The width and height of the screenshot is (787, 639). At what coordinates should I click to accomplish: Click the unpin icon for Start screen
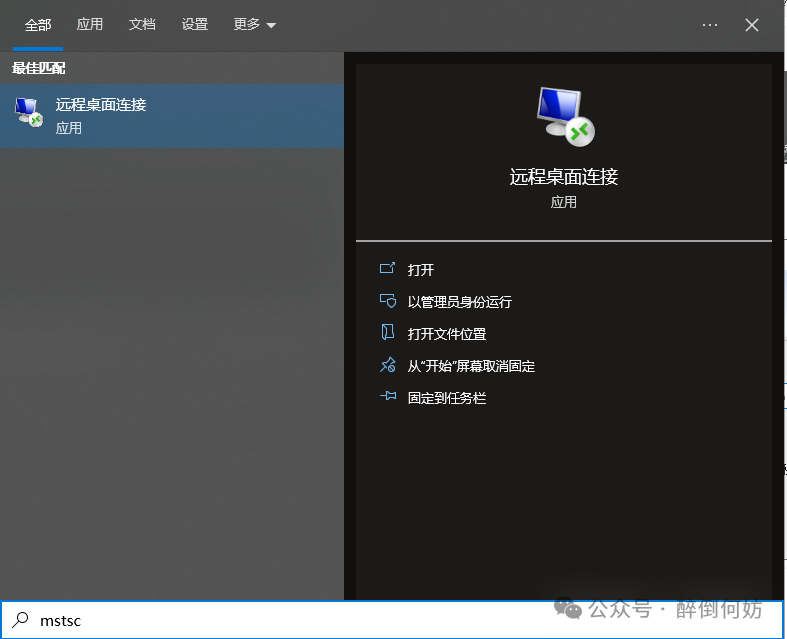(x=388, y=366)
